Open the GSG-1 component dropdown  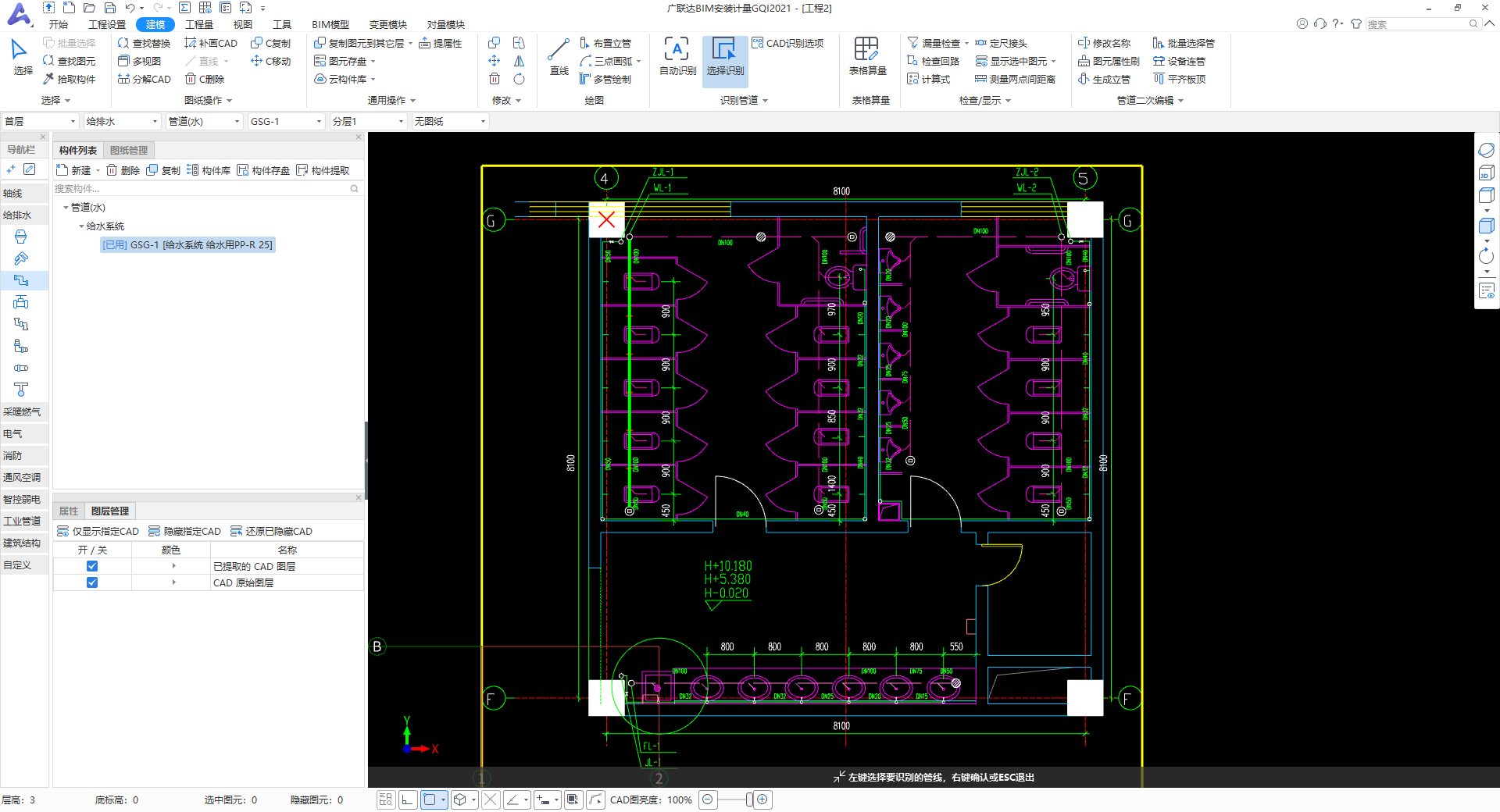[x=286, y=122]
